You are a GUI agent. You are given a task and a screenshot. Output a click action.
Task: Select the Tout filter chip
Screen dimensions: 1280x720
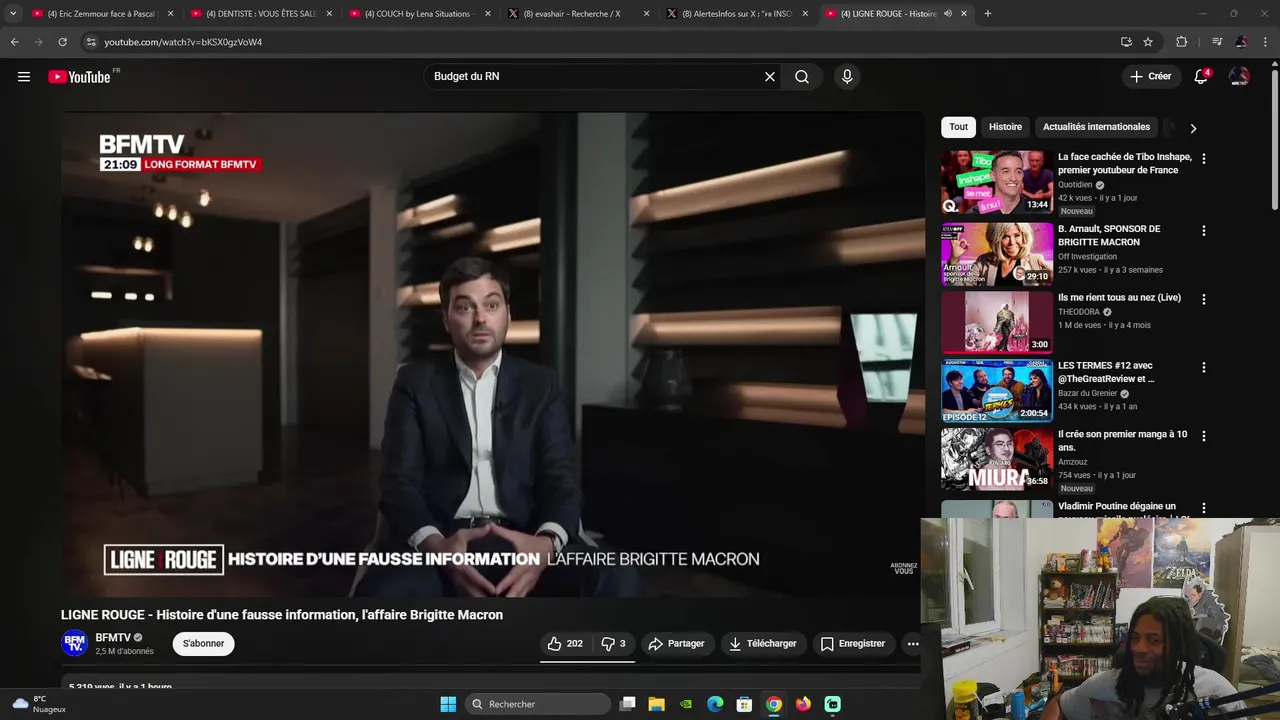(x=958, y=127)
